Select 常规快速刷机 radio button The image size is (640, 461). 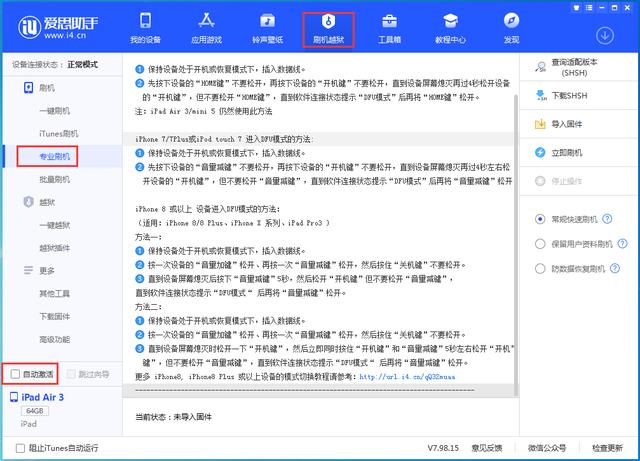coord(540,219)
